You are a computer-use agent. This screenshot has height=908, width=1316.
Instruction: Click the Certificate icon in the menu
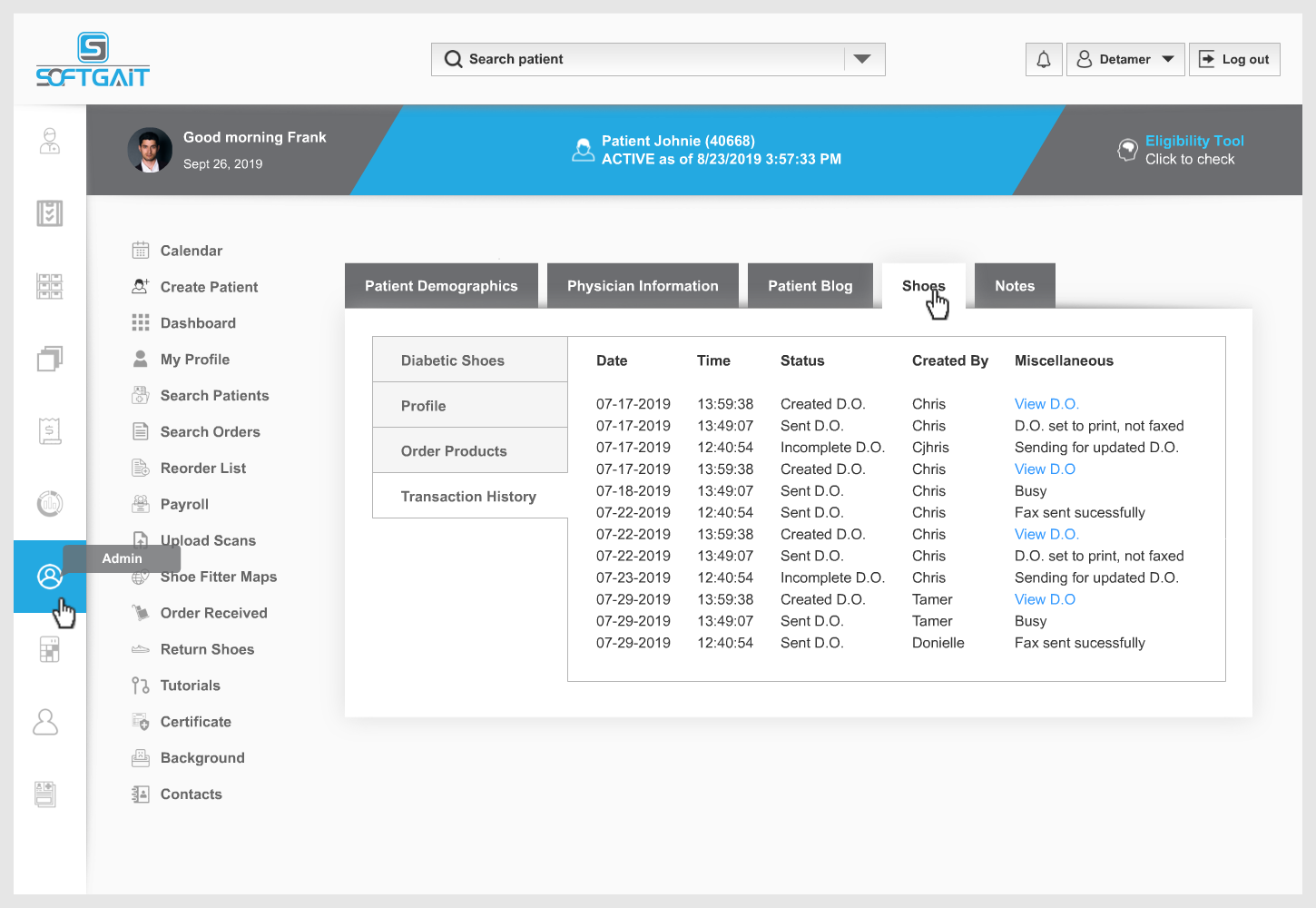141,722
